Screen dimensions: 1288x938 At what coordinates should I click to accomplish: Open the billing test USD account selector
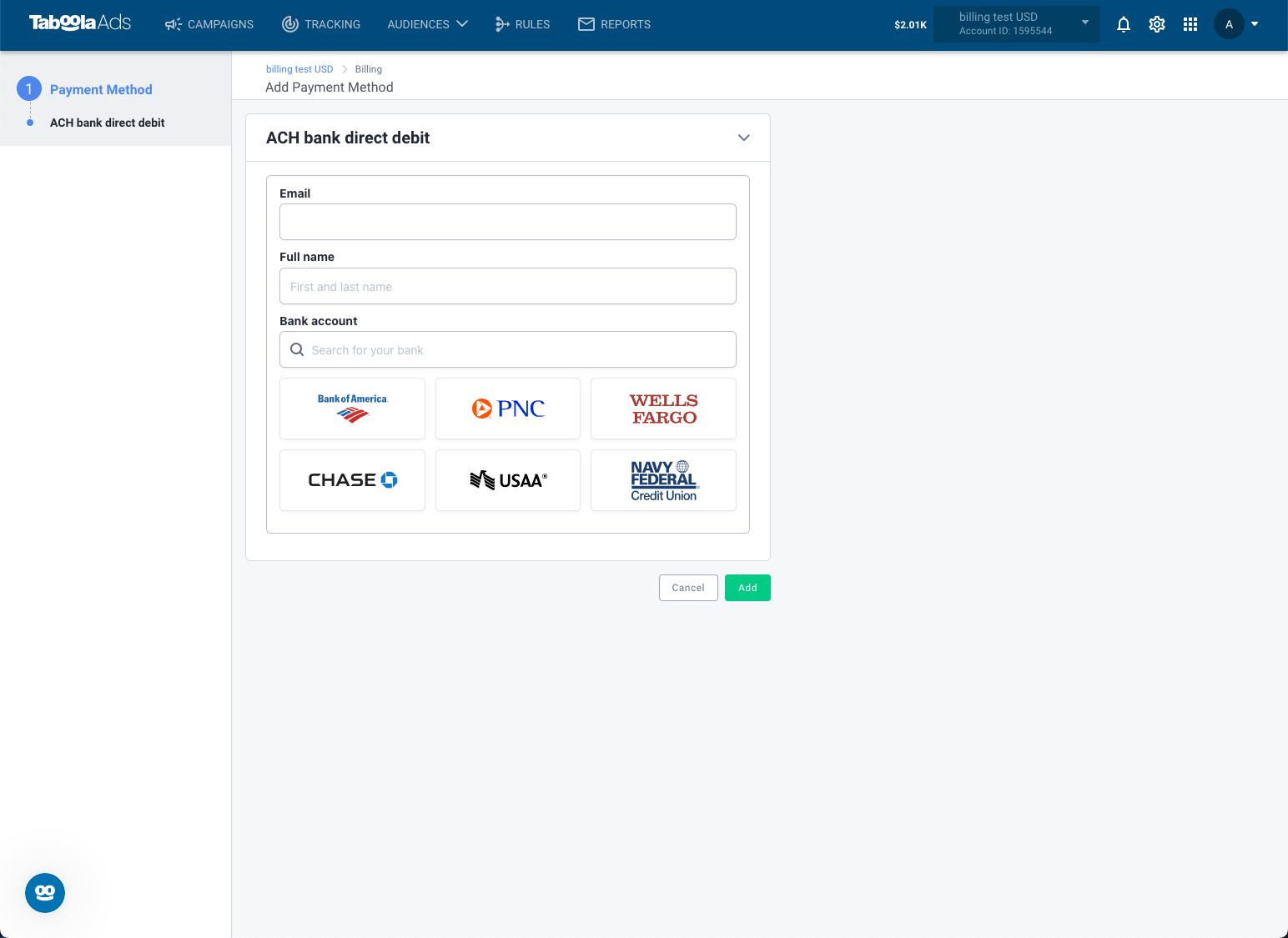(1017, 24)
